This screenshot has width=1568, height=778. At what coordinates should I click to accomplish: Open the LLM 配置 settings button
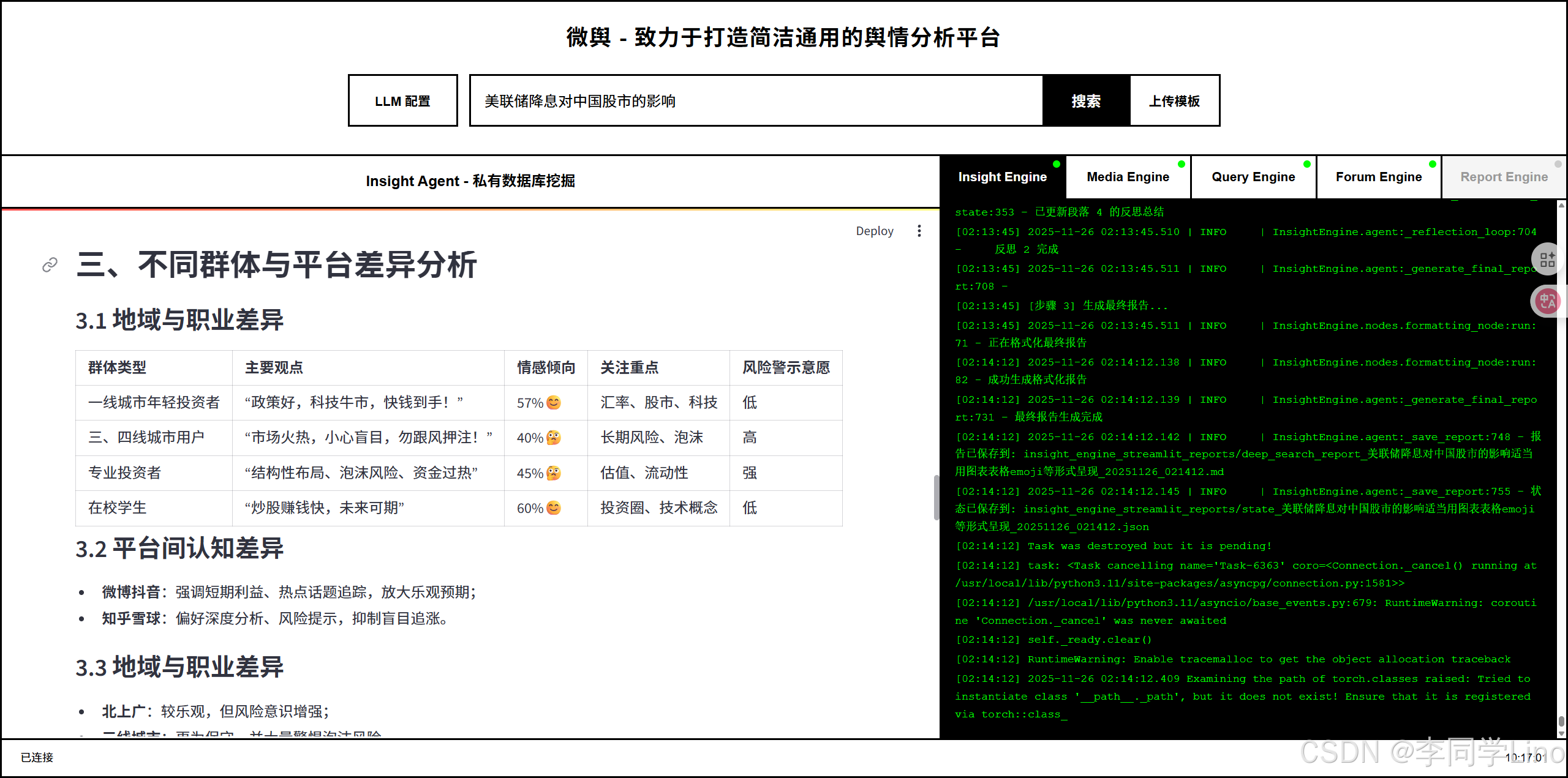[x=402, y=101]
